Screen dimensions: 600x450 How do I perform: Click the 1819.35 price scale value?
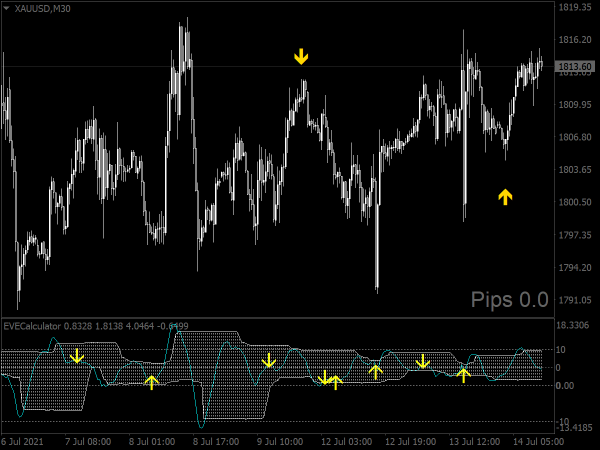coord(575,7)
